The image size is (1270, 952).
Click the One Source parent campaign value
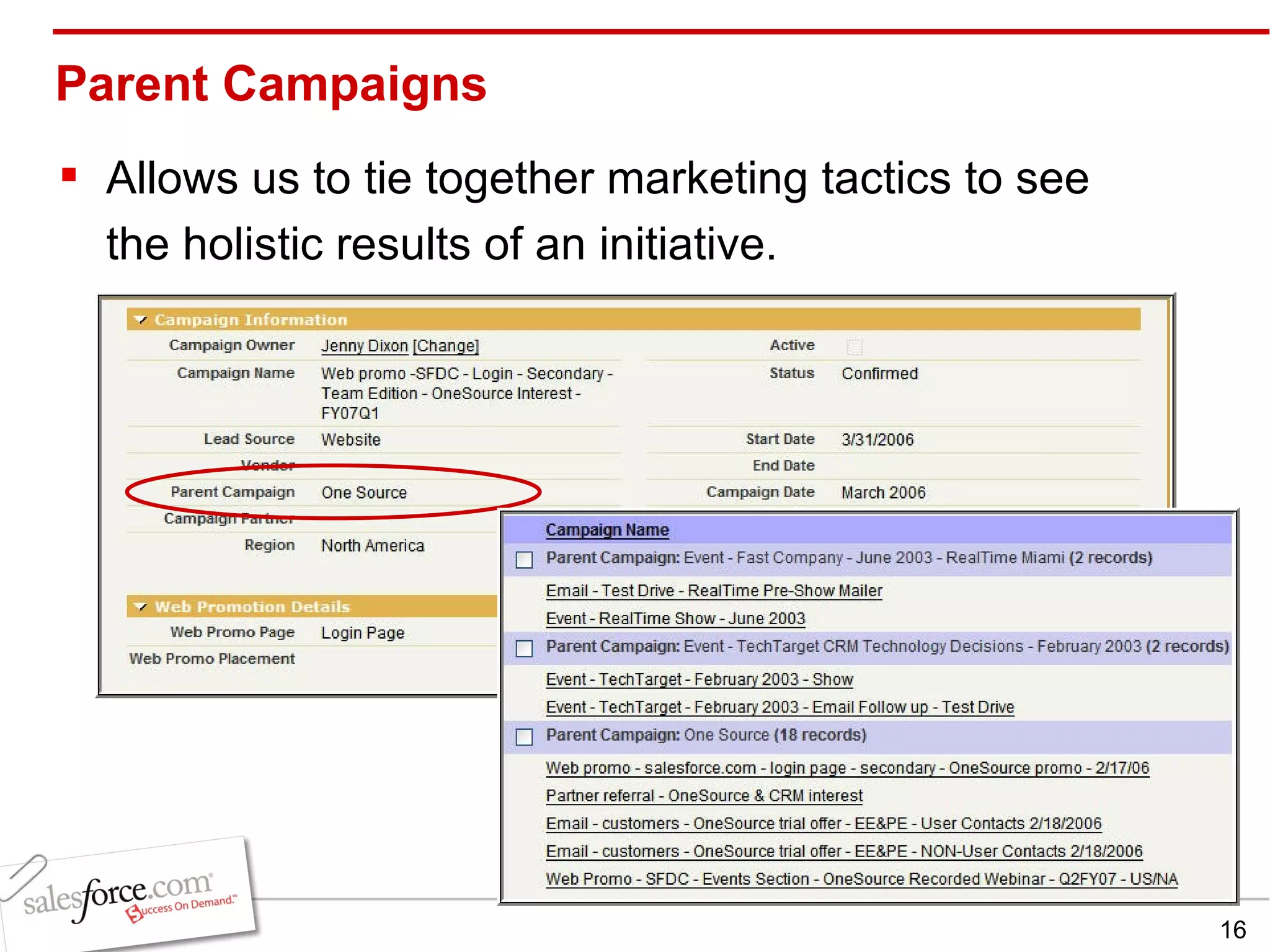[x=364, y=493]
